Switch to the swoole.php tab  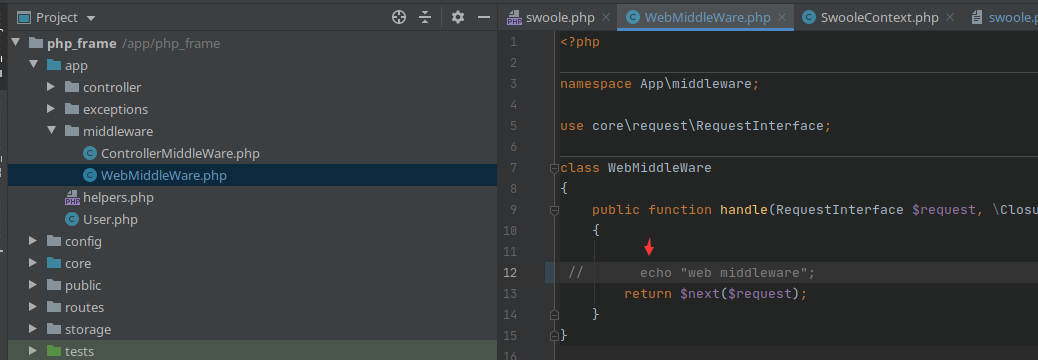coord(550,18)
